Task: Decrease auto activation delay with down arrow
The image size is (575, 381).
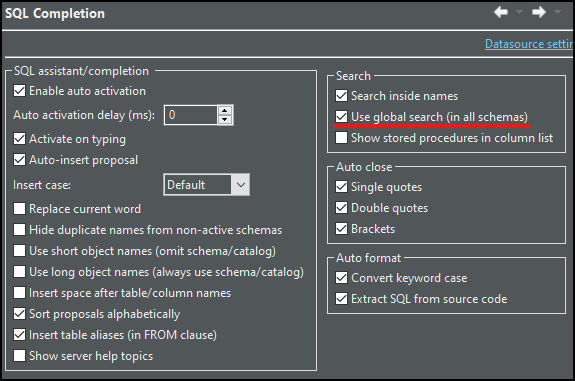Action: pyautogui.click(x=225, y=120)
